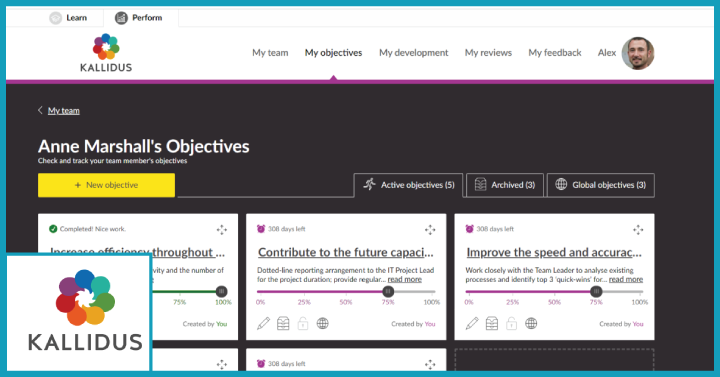720x377 pixels.
Task: Click the running-person icon on Active objectives
Action: (370, 185)
